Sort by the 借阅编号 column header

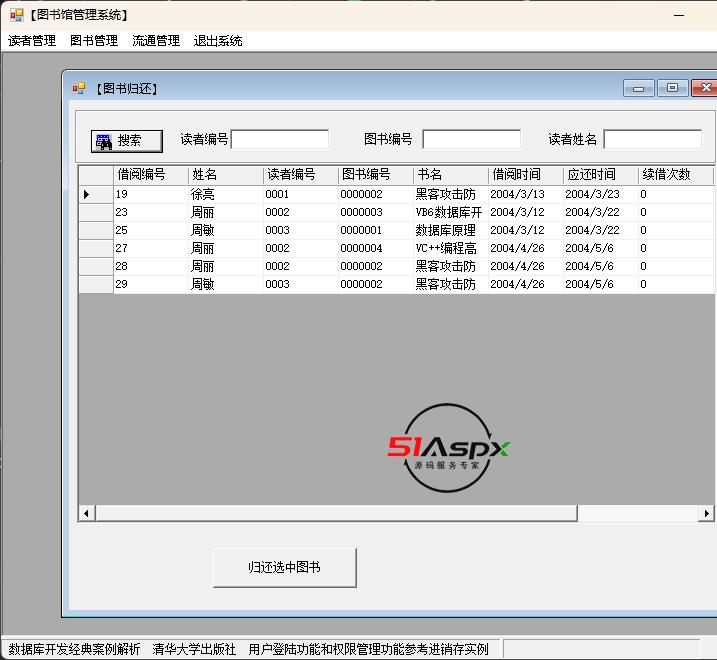pos(150,175)
